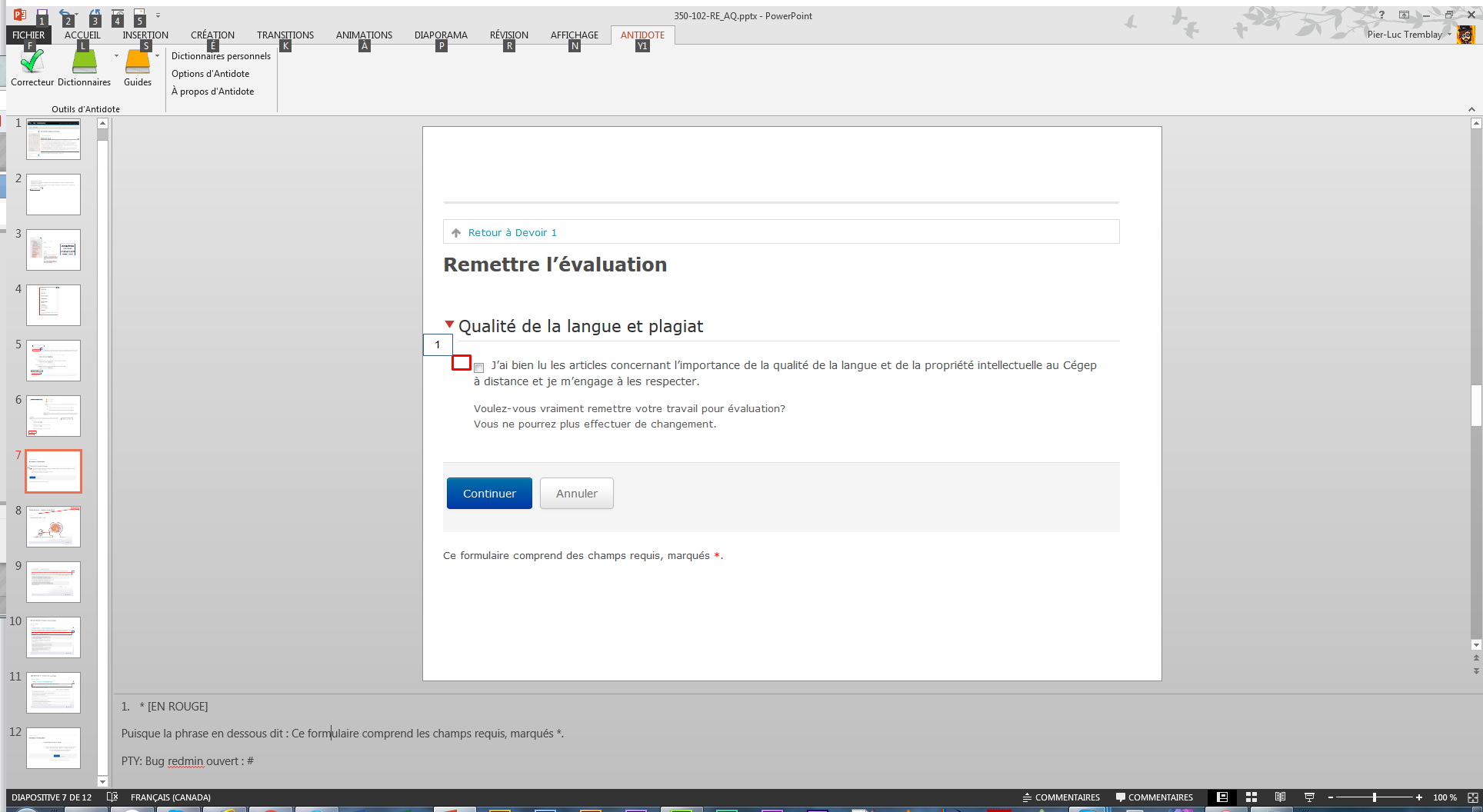Switch to slide sorter view in status bar
This screenshot has height=812, width=1483.
pyautogui.click(x=1251, y=797)
